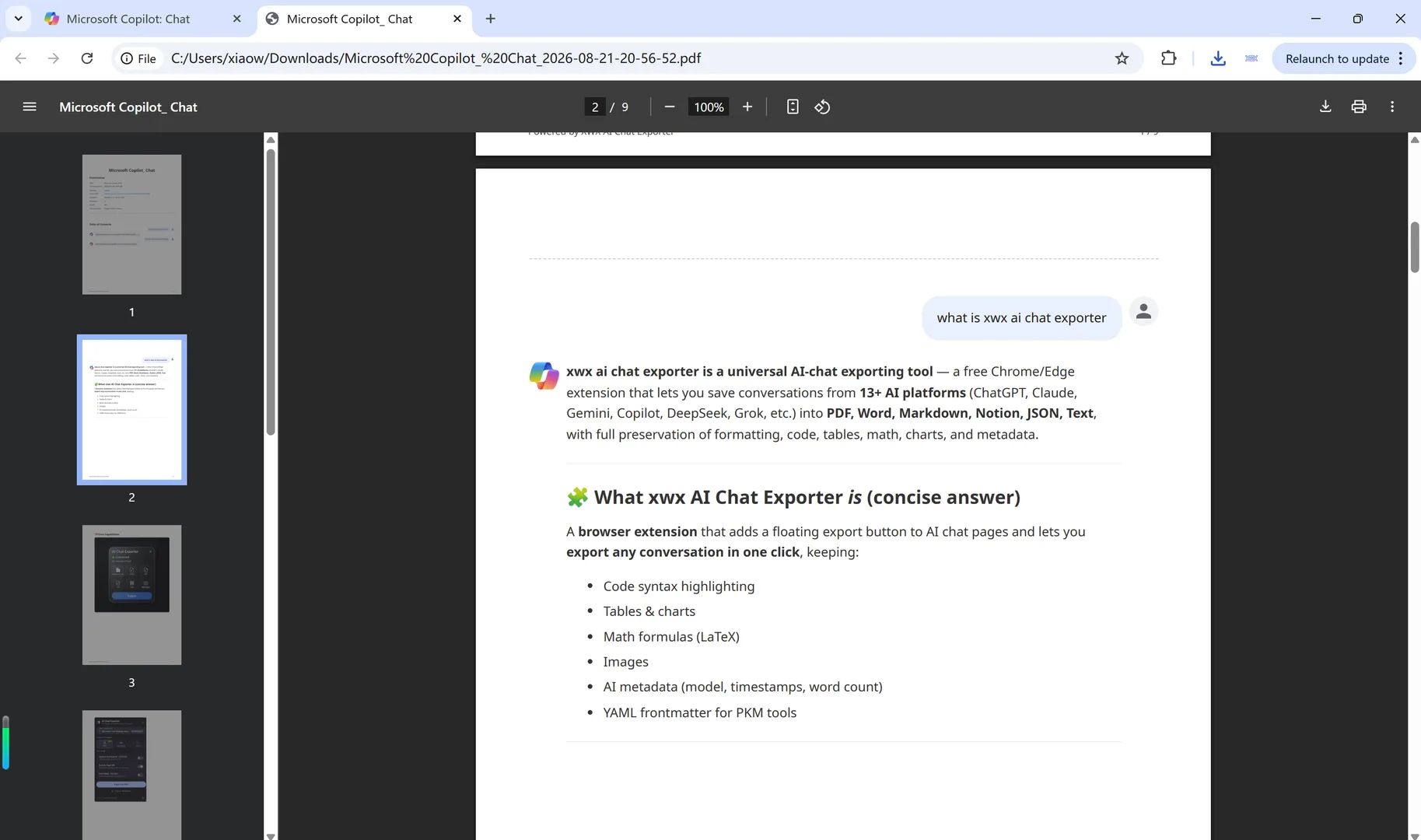1421x840 pixels.
Task: Select page 1 thumbnail
Action: 131,224
